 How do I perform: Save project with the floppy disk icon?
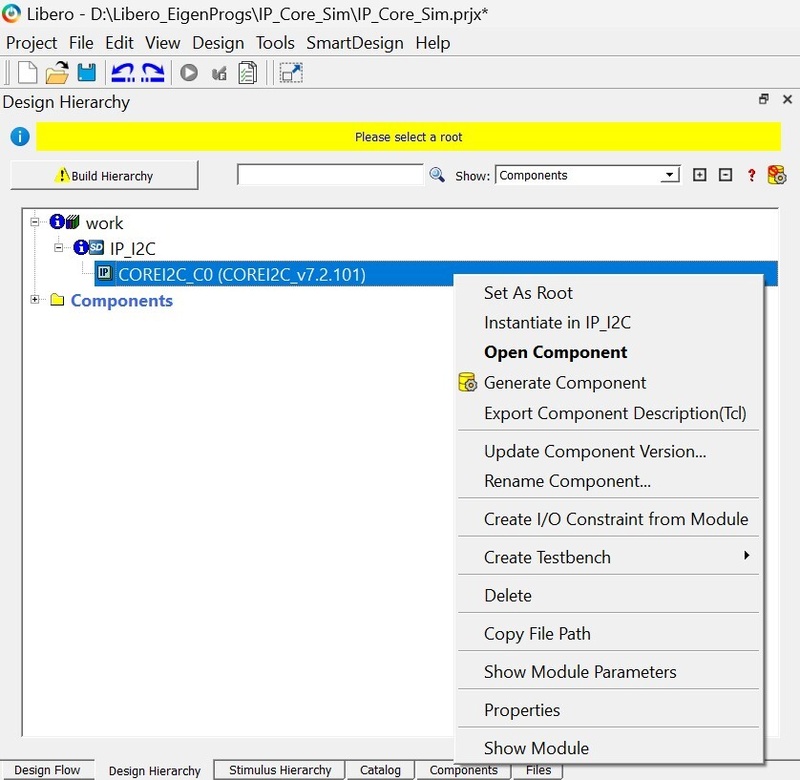tap(87, 72)
